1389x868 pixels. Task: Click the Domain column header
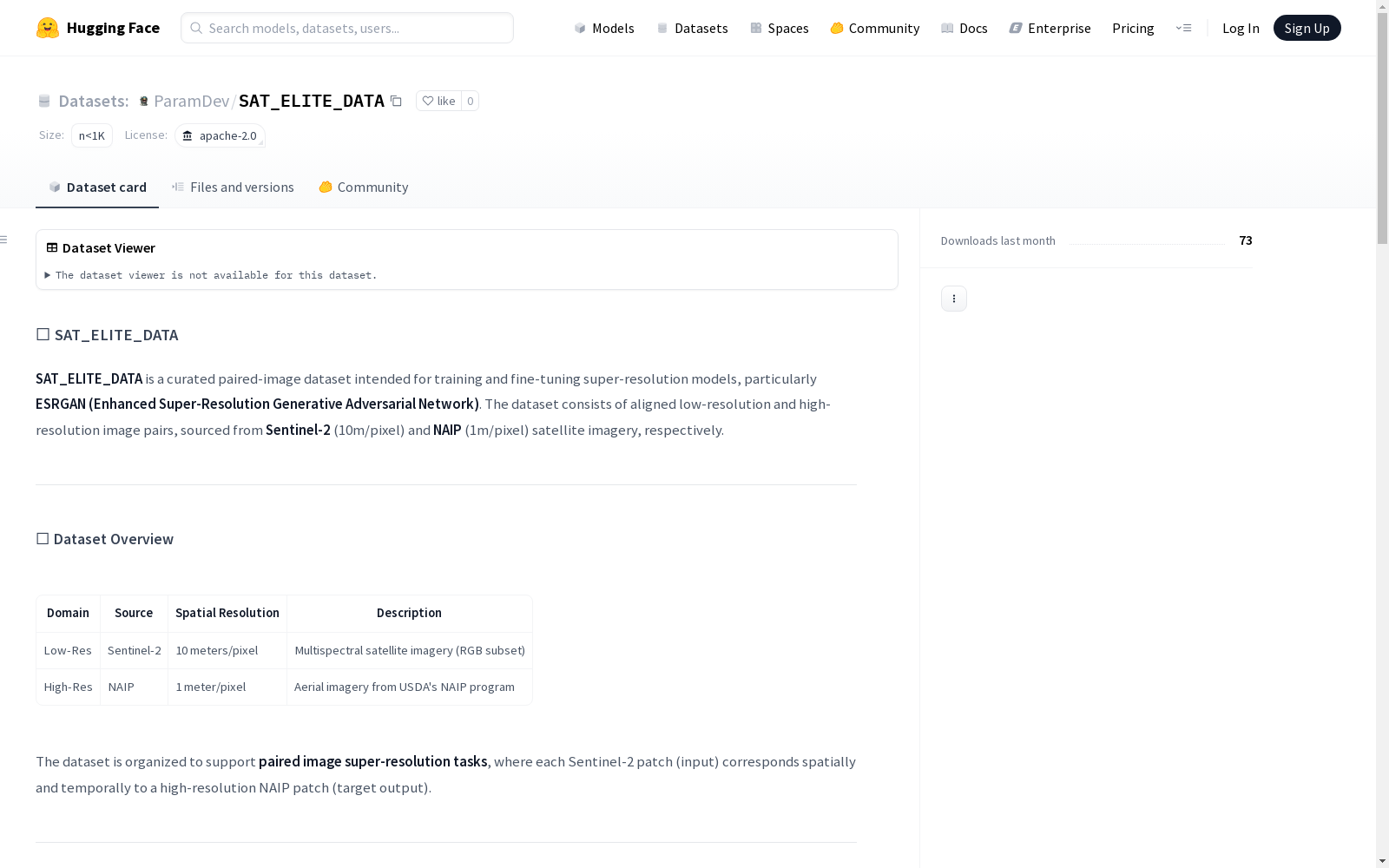coord(68,613)
